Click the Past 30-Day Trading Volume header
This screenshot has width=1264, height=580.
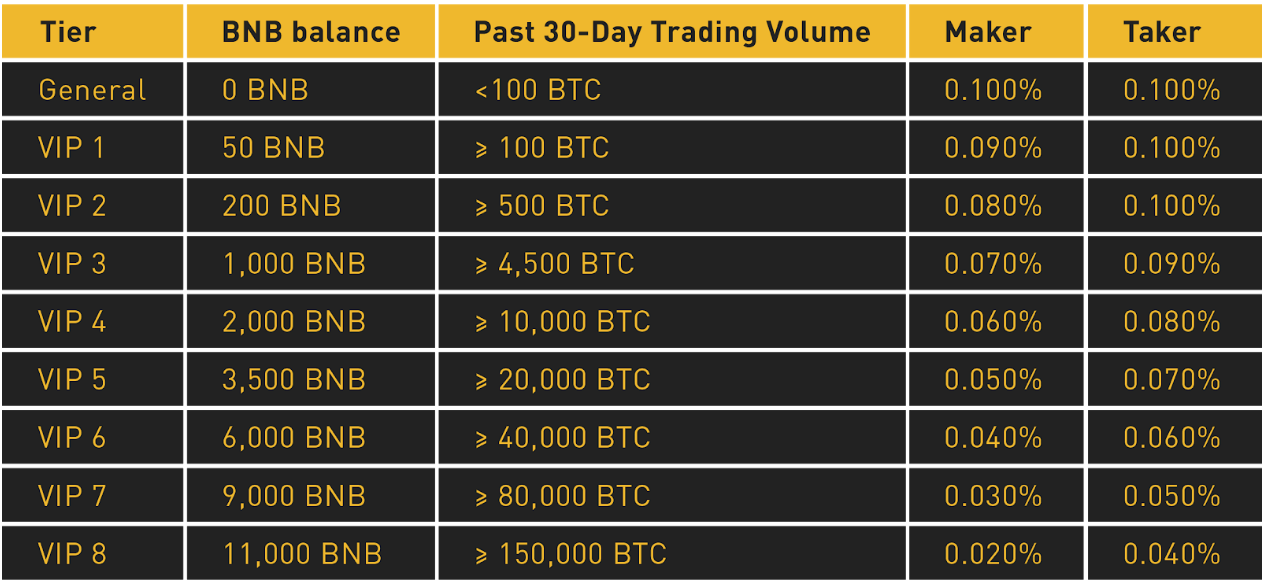coord(672,31)
